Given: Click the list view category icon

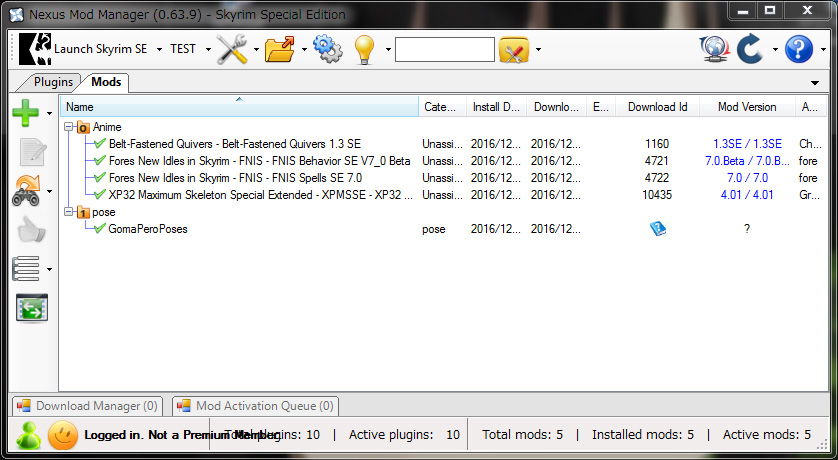Looking at the screenshot, I should point(26,269).
